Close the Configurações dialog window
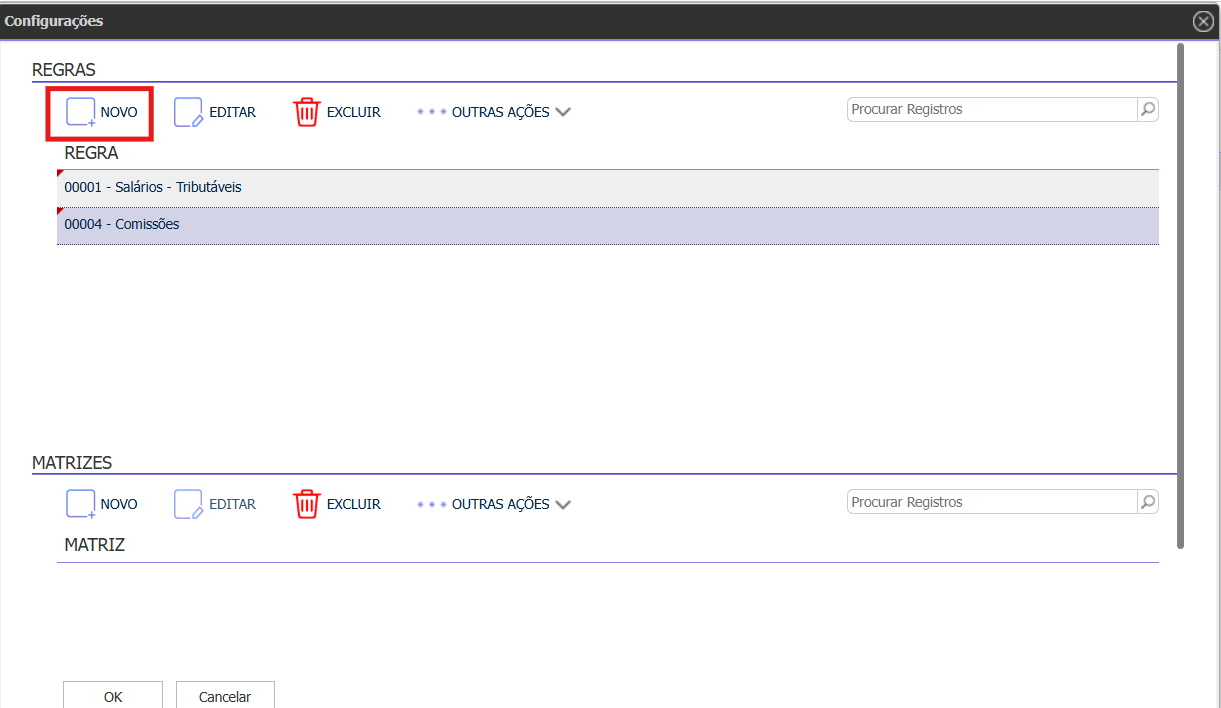The image size is (1221, 708). [x=1203, y=21]
